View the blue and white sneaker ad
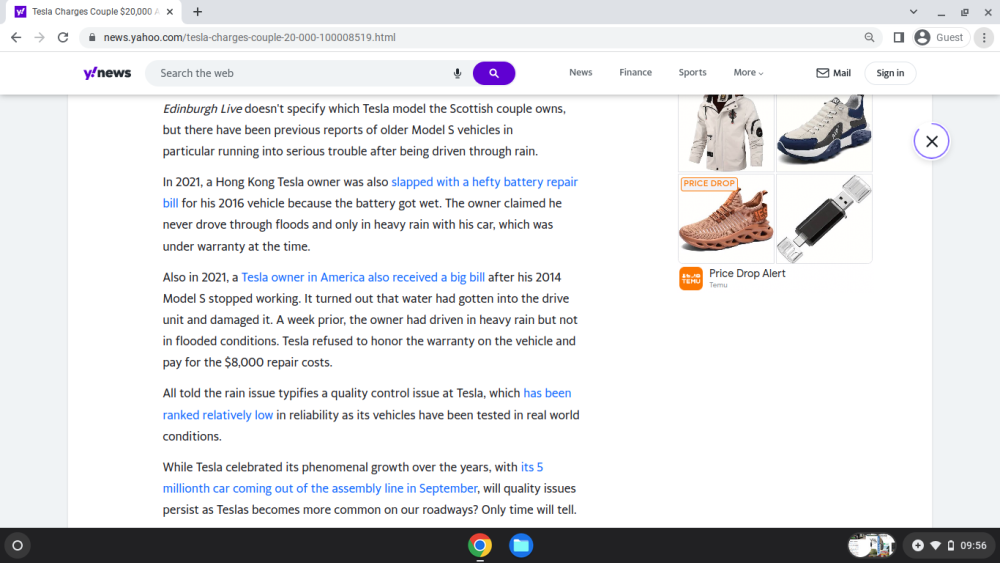This screenshot has height=563, width=1000. tap(824, 133)
